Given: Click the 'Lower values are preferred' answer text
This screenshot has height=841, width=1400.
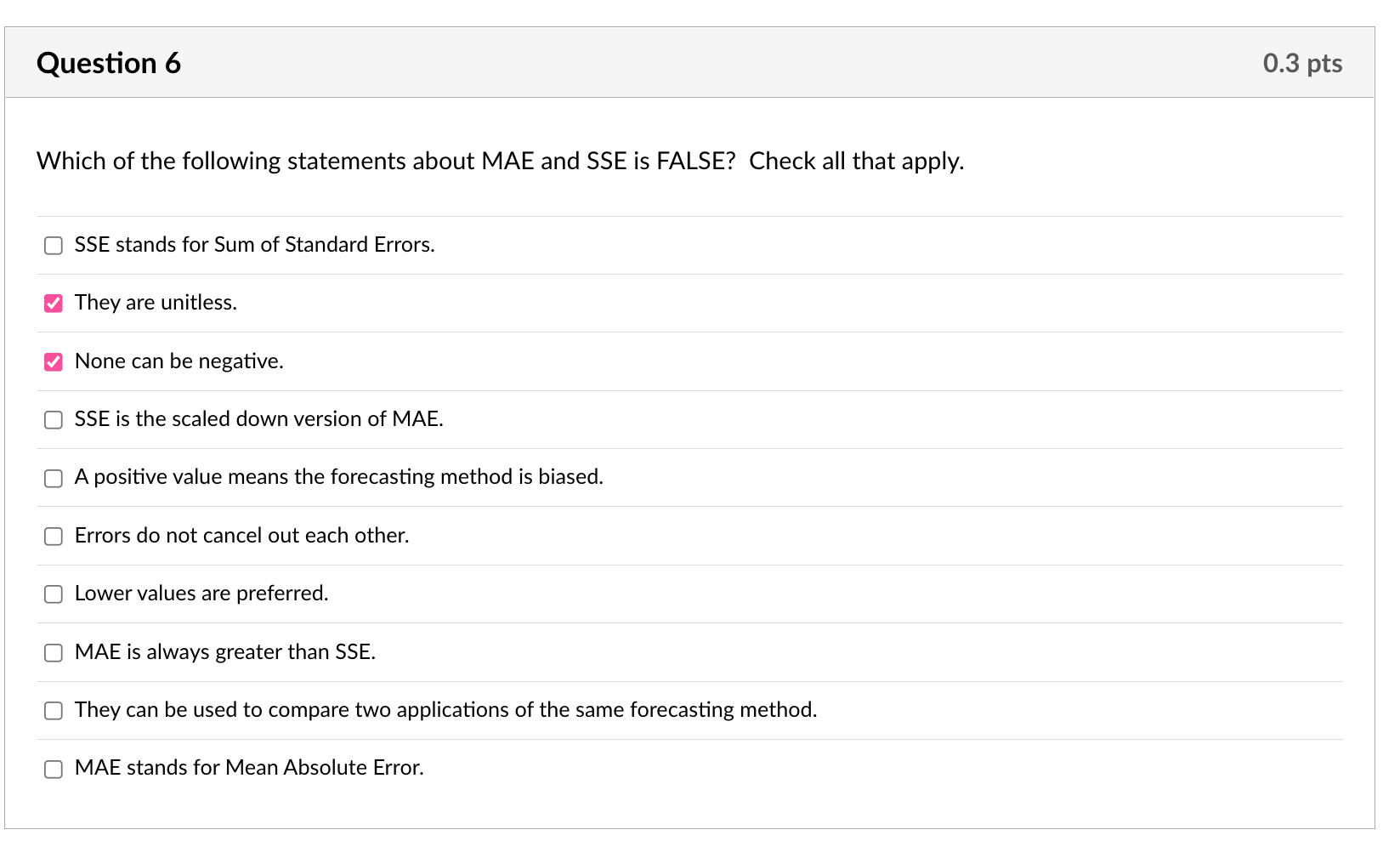Looking at the screenshot, I should [x=201, y=594].
